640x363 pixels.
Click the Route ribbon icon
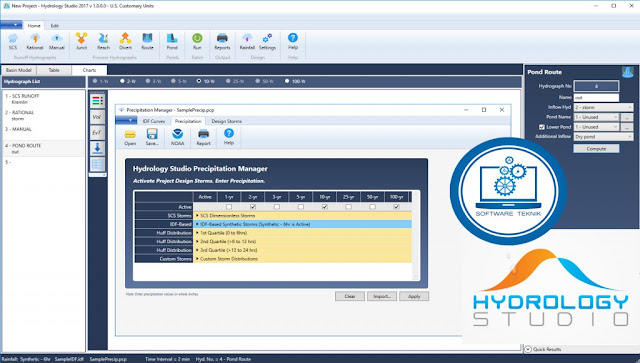pyautogui.click(x=147, y=42)
